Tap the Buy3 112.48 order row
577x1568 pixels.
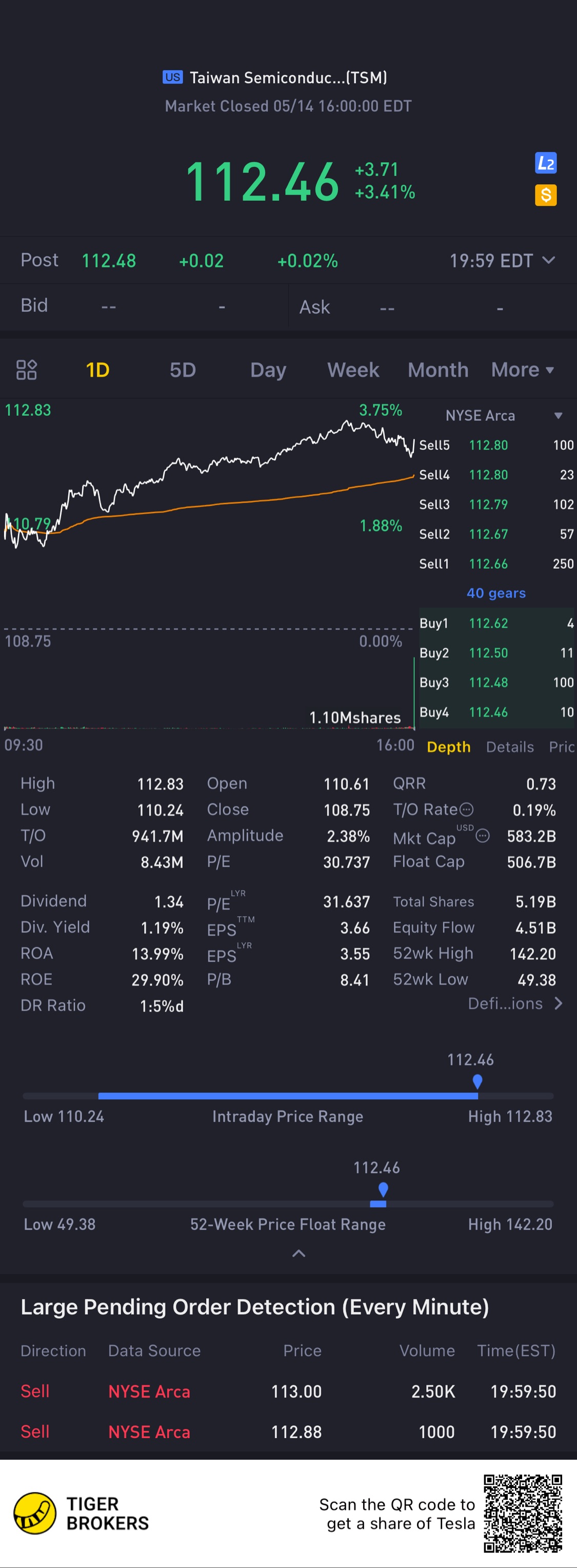[496, 682]
